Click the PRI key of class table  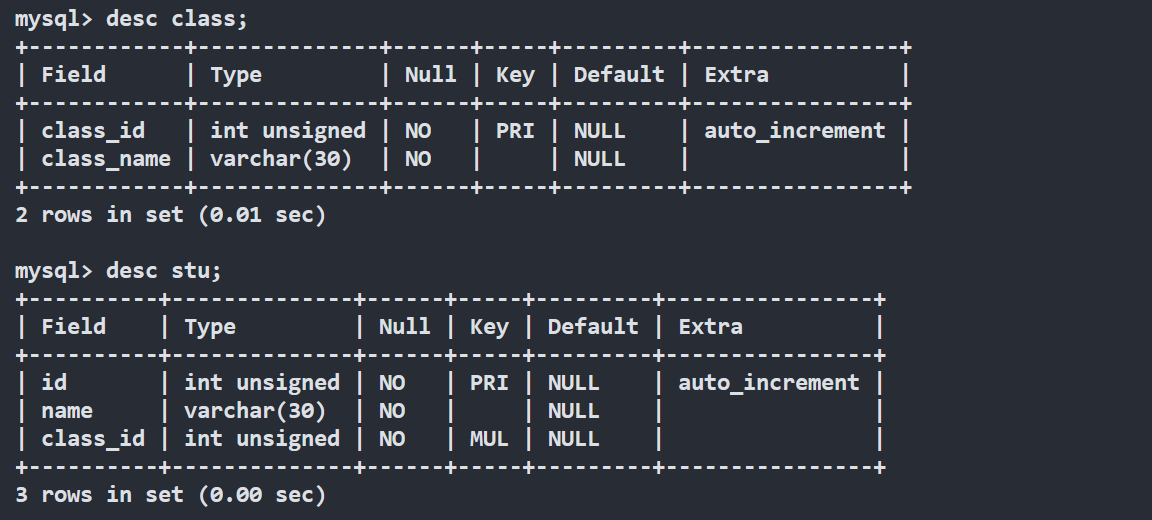pyautogui.click(x=515, y=131)
